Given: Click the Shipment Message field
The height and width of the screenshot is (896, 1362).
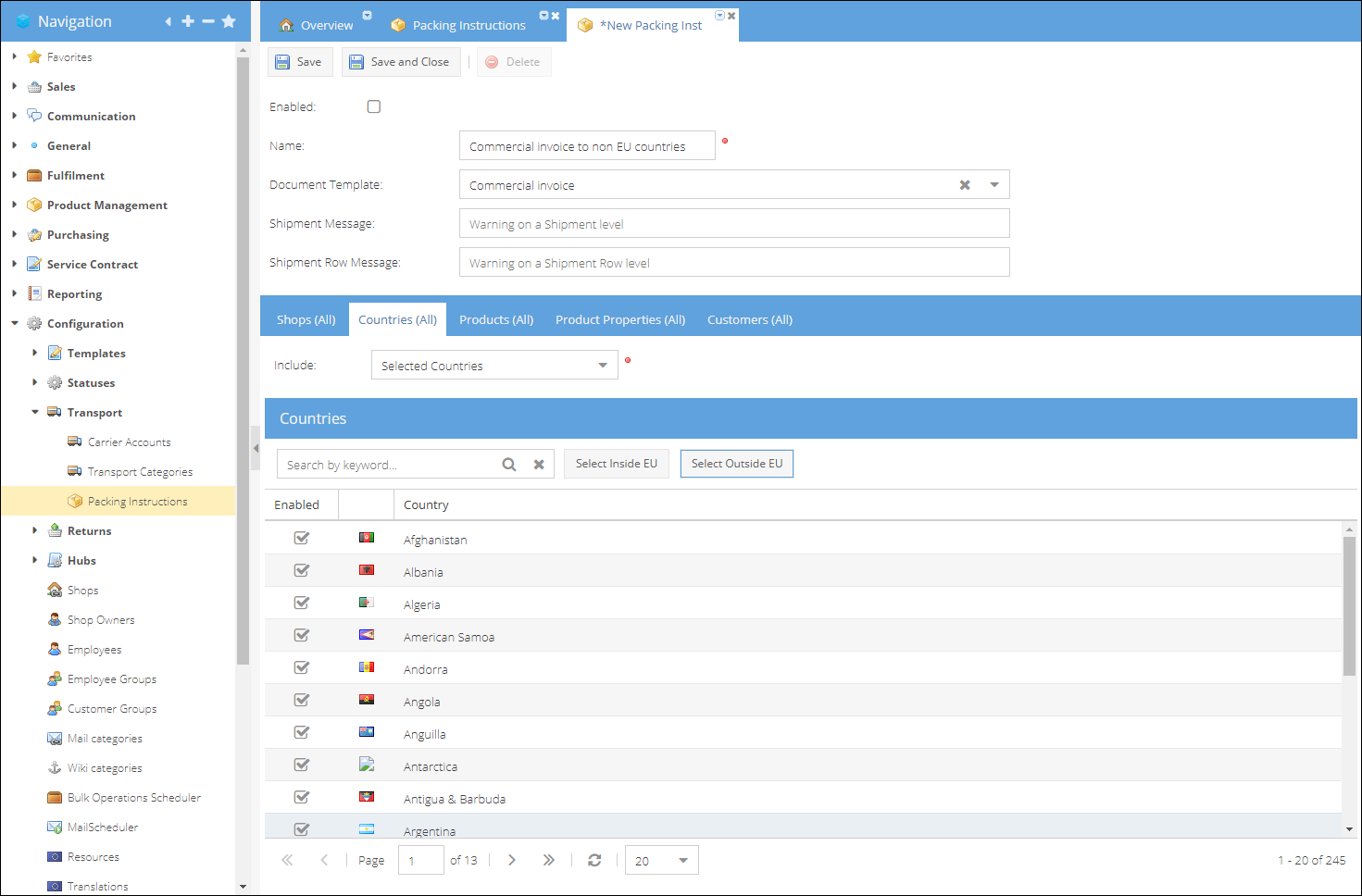Looking at the screenshot, I should tap(734, 224).
